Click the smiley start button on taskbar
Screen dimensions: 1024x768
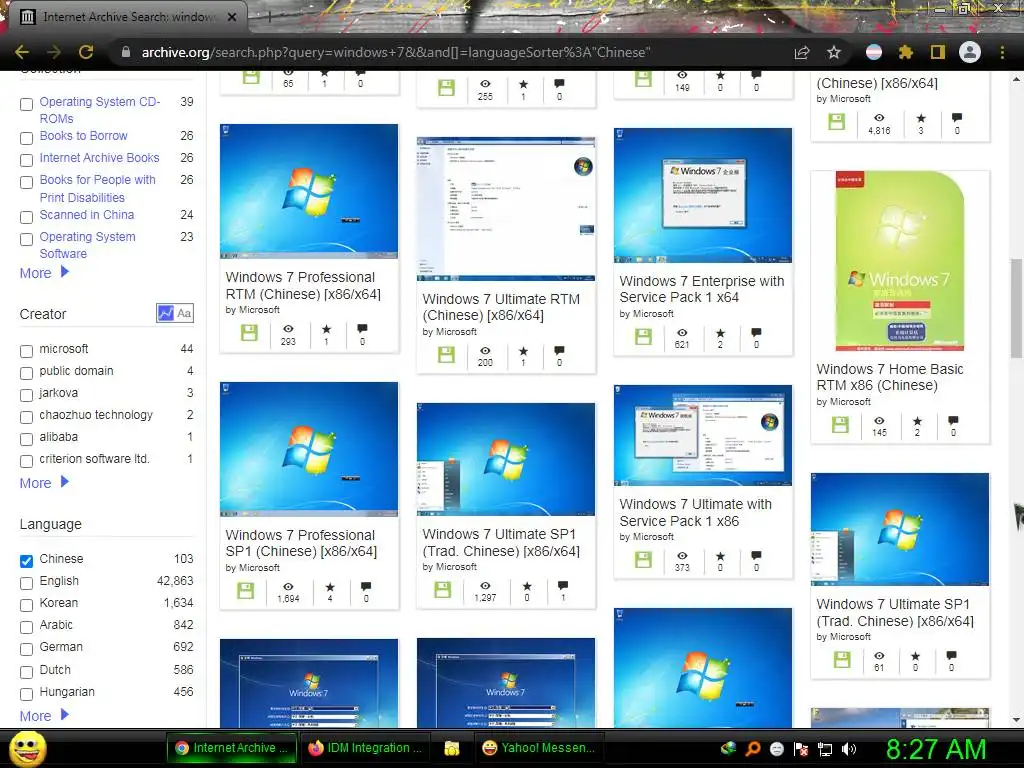27,748
